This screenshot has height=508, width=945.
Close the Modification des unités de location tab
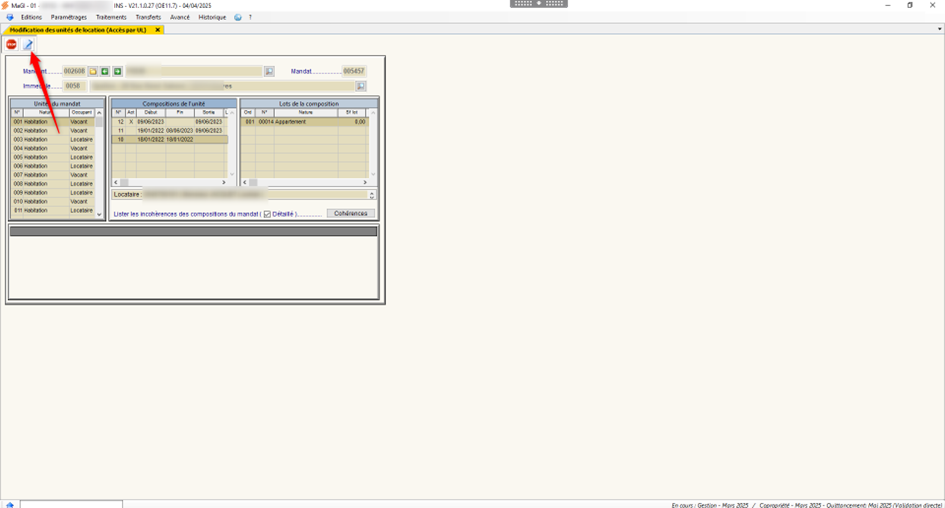point(157,30)
